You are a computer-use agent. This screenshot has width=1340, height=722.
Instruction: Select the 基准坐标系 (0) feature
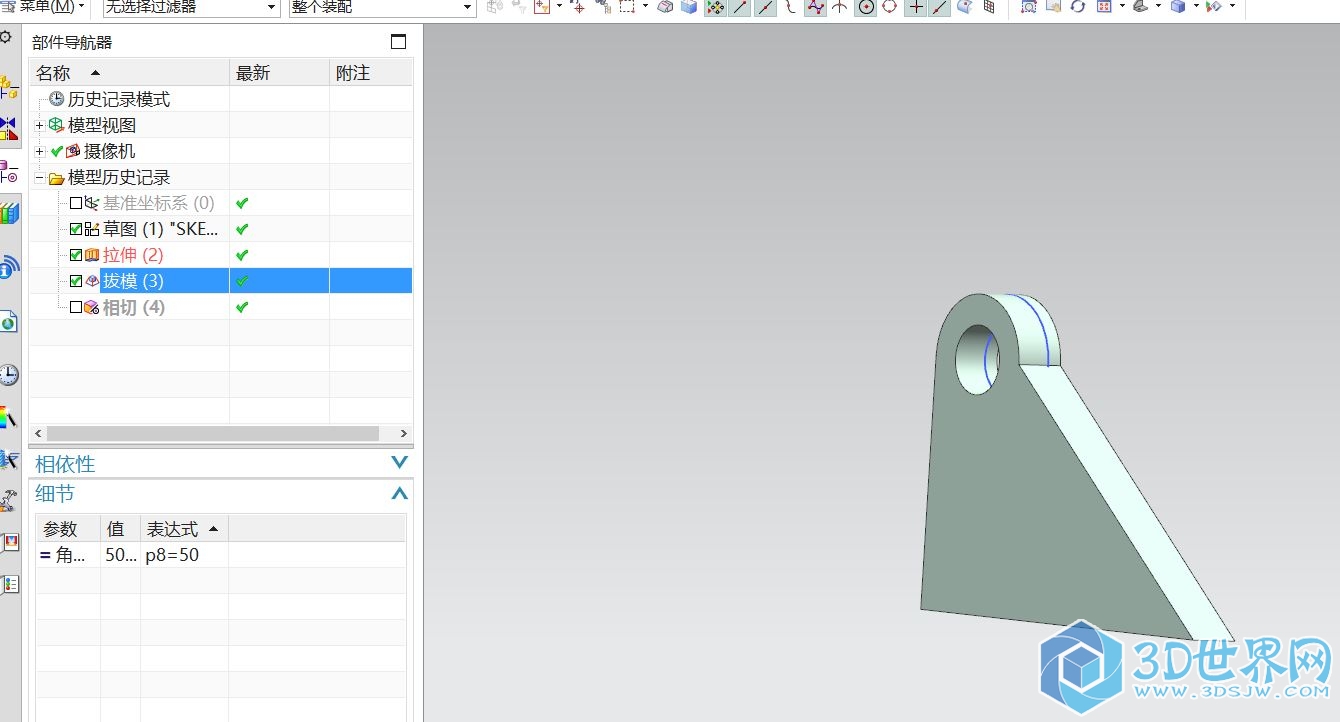pyautogui.click(x=158, y=203)
